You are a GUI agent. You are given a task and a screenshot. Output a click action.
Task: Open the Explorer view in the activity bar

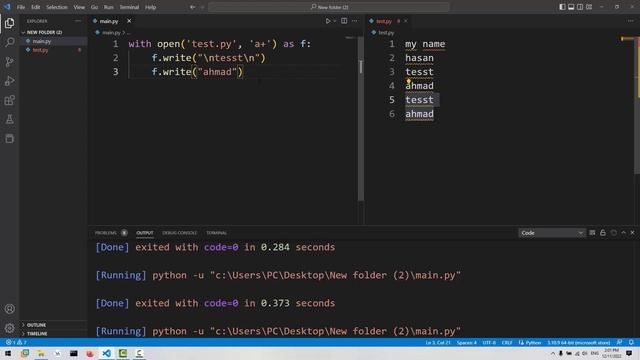point(9,23)
